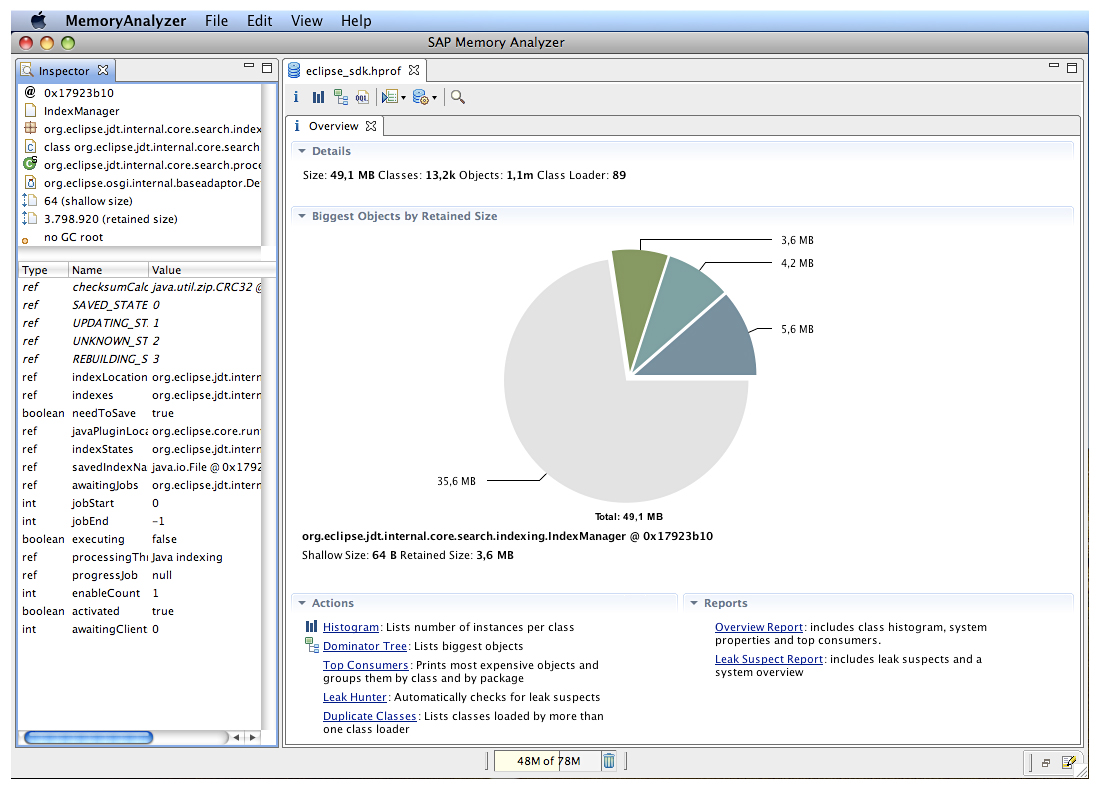Click the Dominator Tree icon under Actions
1100x789 pixels.
click(x=312, y=645)
